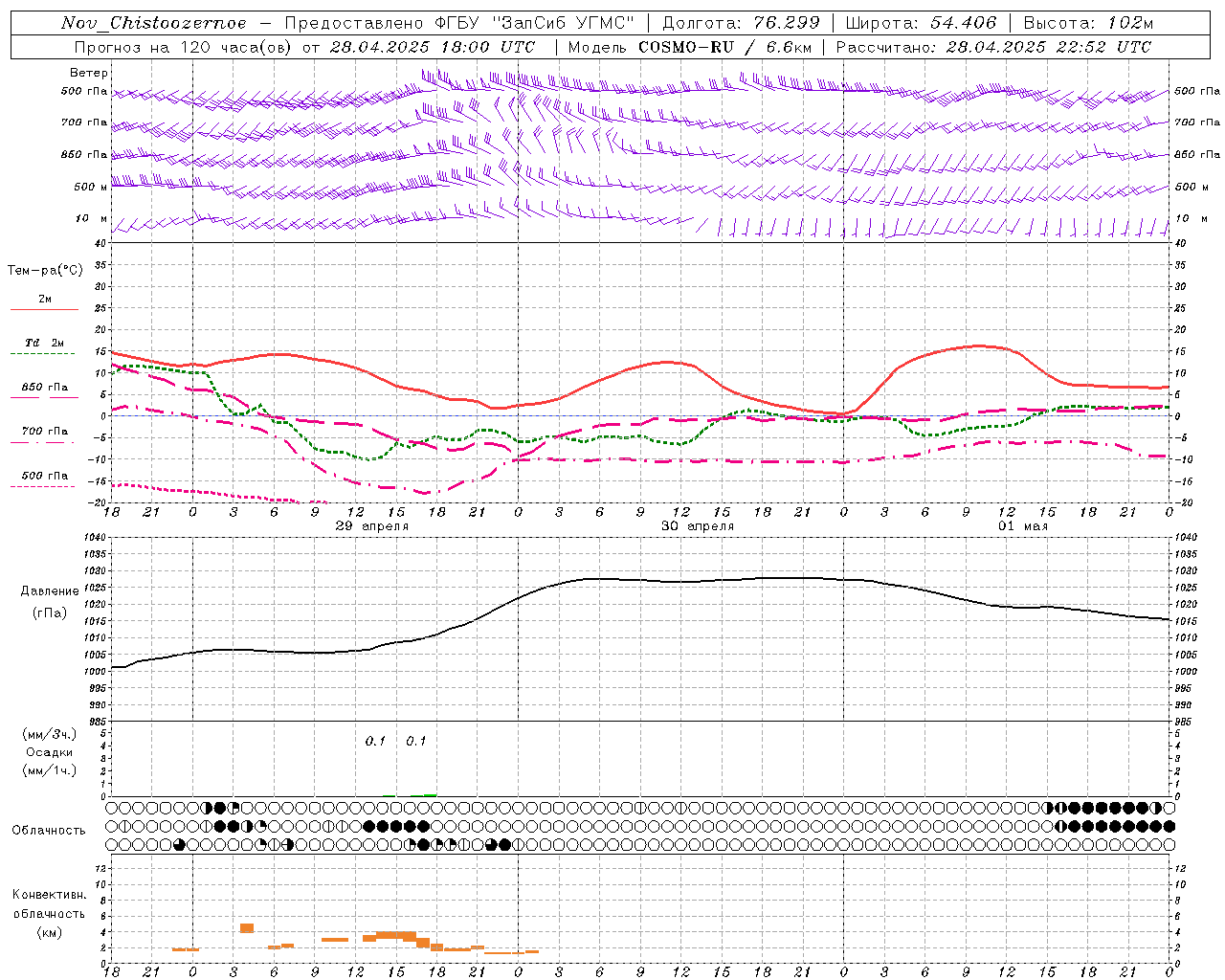Click the 'Конвективн.' convective cloud label

coord(49,895)
